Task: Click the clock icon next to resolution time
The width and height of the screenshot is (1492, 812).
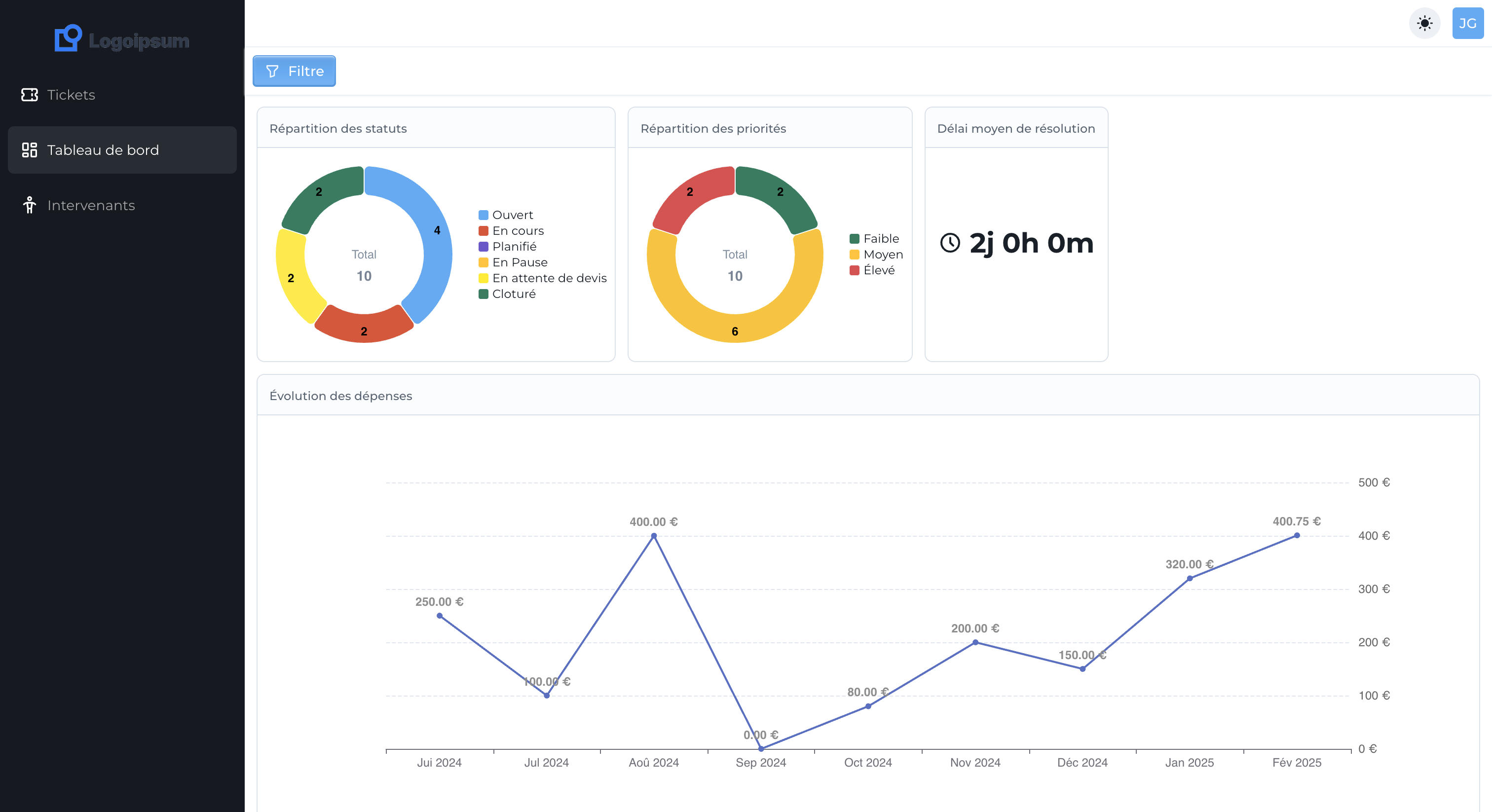Action: (x=950, y=243)
